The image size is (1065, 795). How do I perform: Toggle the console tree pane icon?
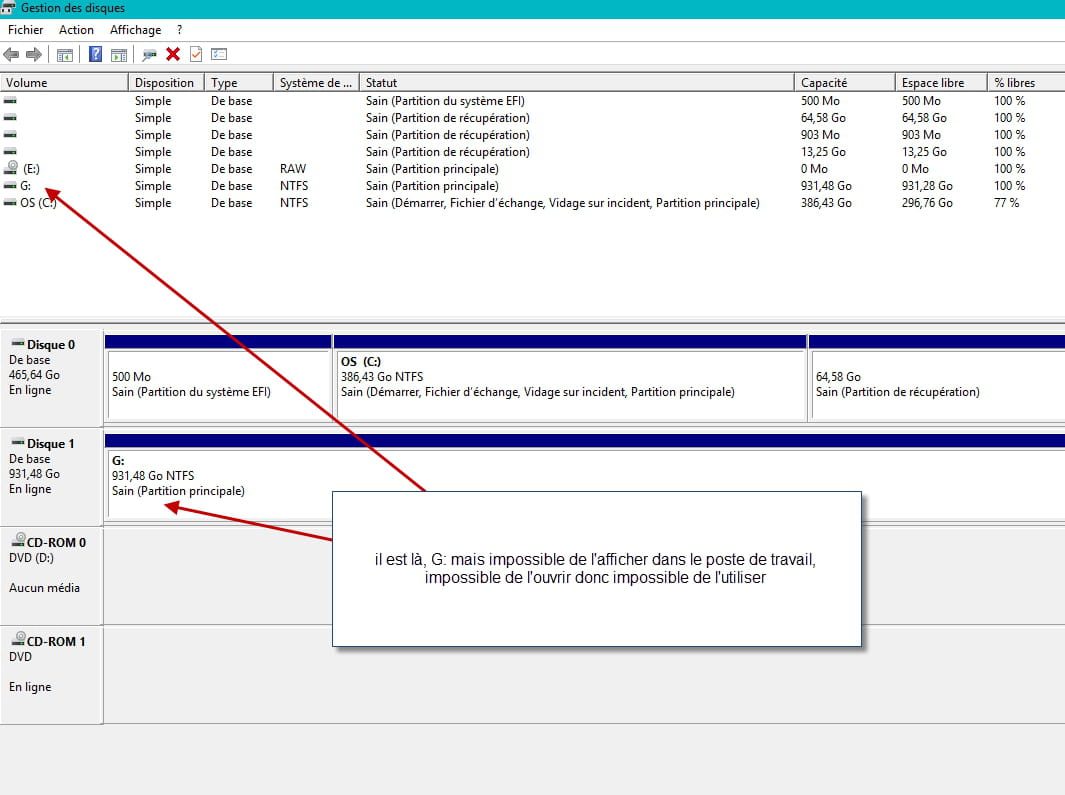tap(65, 54)
